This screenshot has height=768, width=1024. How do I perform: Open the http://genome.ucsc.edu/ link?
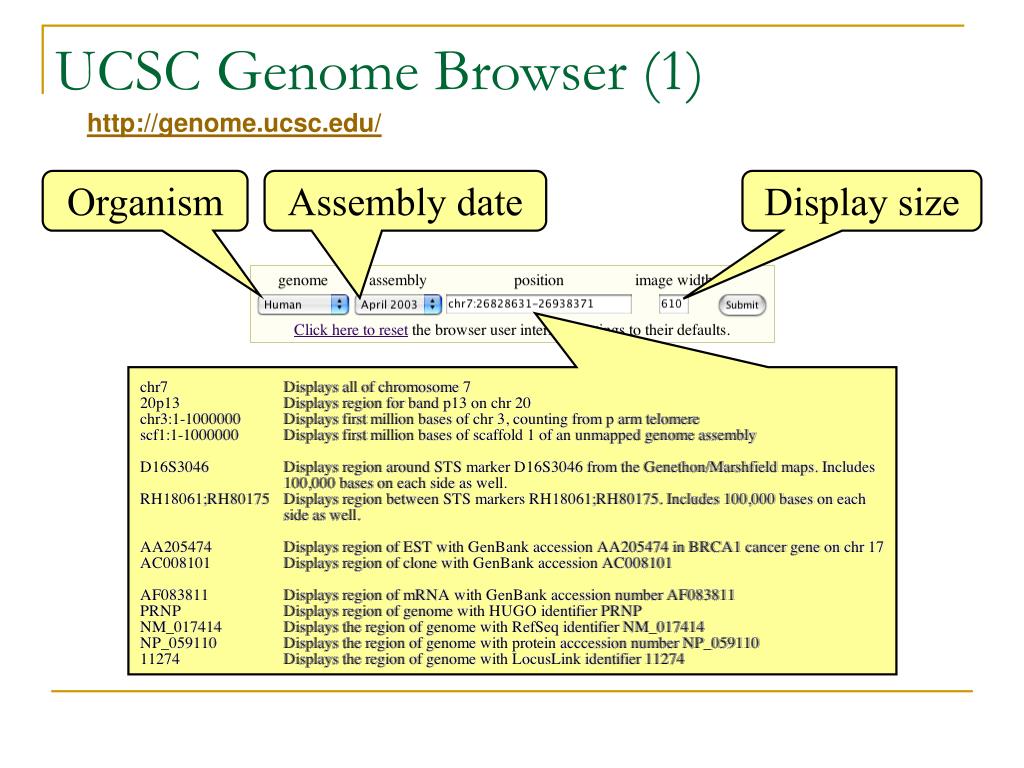[x=234, y=123]
